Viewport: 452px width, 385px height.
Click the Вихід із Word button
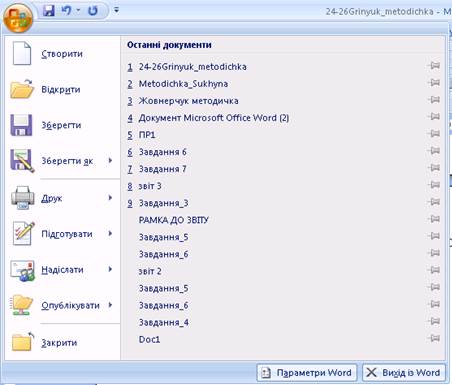(x=404, y=373)
